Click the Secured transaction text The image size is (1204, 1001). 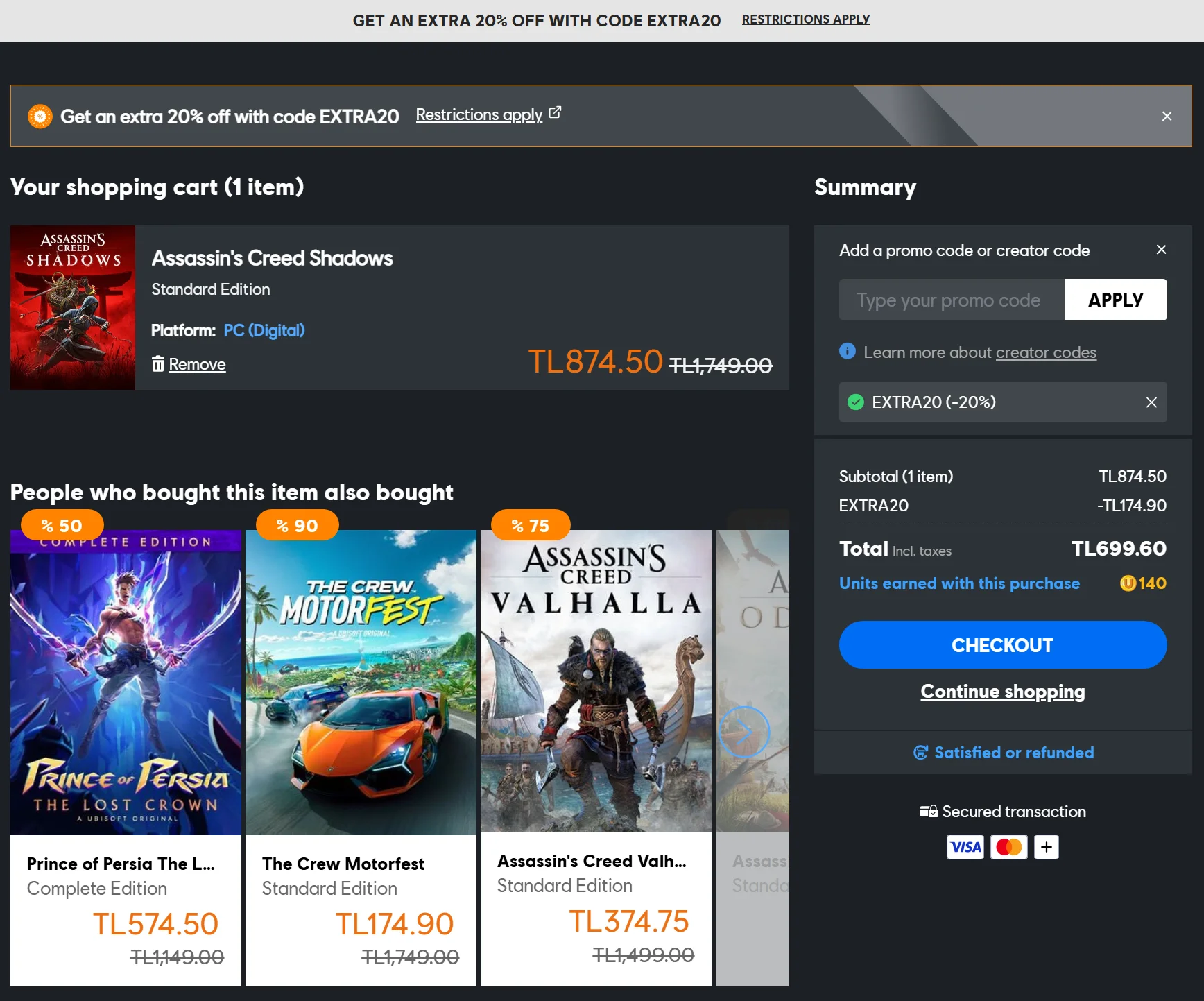click(1014, 812)
